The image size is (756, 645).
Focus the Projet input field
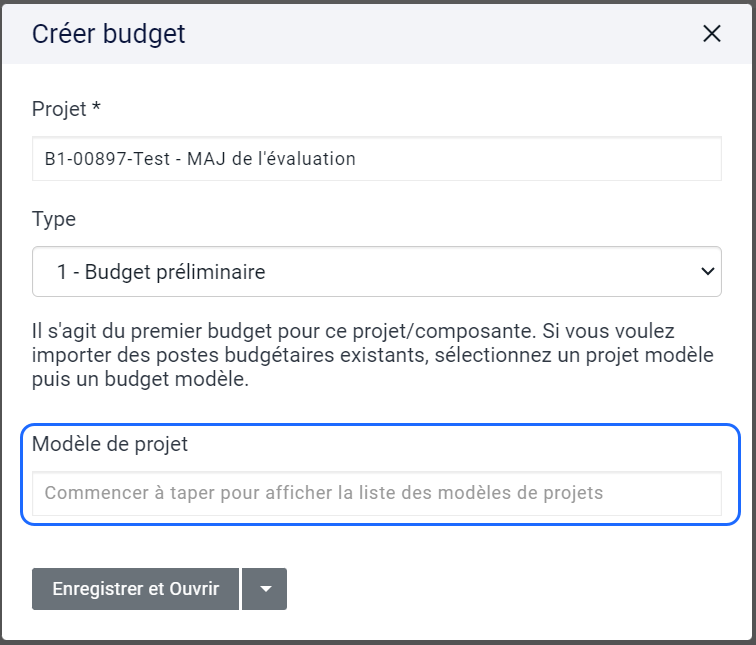377,159
